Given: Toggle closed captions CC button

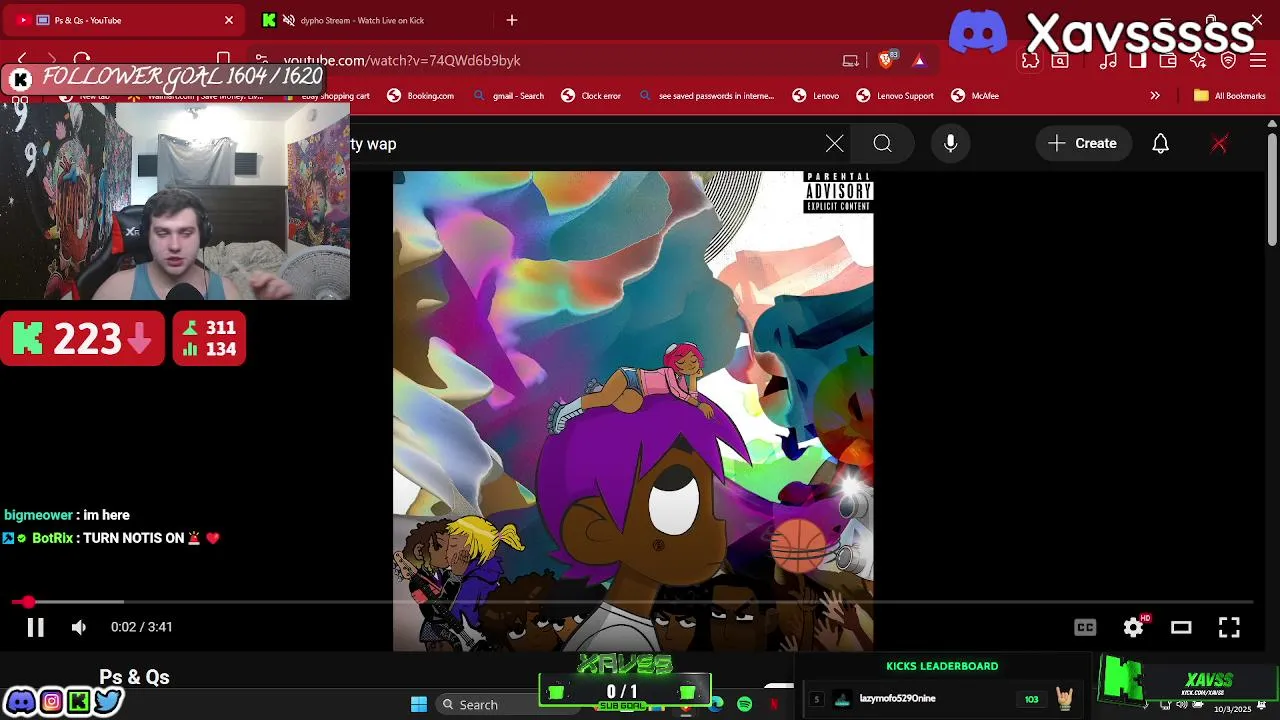Looking at the screenshot, I should click(1085, 628).
